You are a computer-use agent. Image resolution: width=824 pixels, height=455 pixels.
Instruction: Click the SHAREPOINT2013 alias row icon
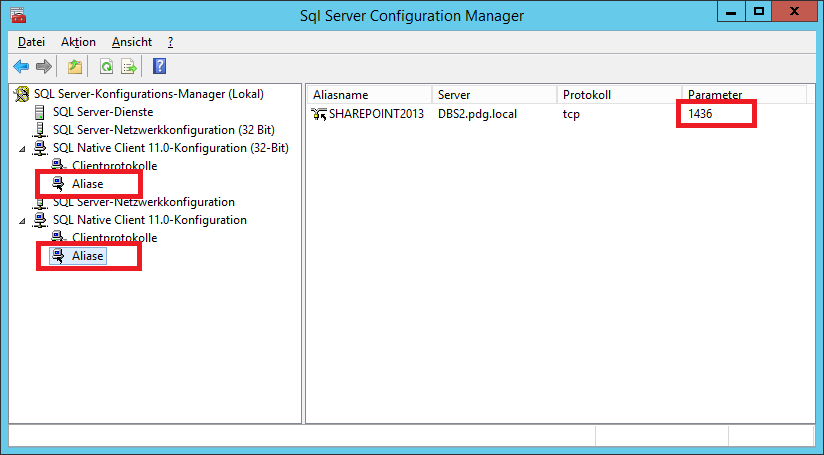[x=319, y=113]
